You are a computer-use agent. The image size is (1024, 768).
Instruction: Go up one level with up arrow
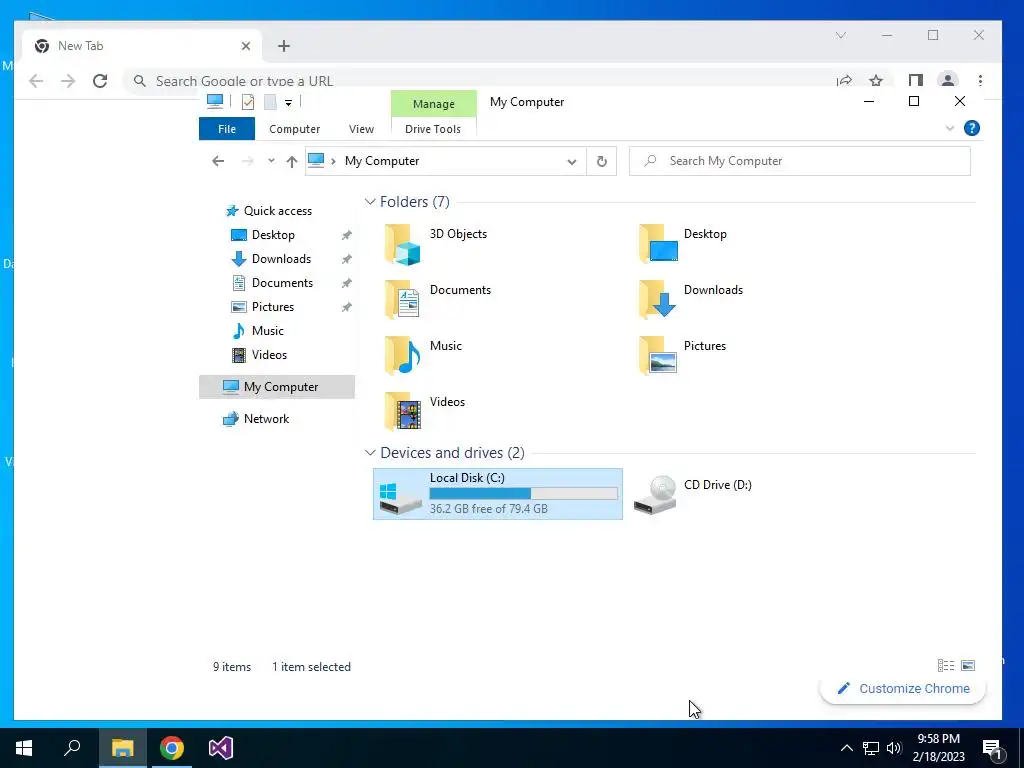(x=291, y=161)
